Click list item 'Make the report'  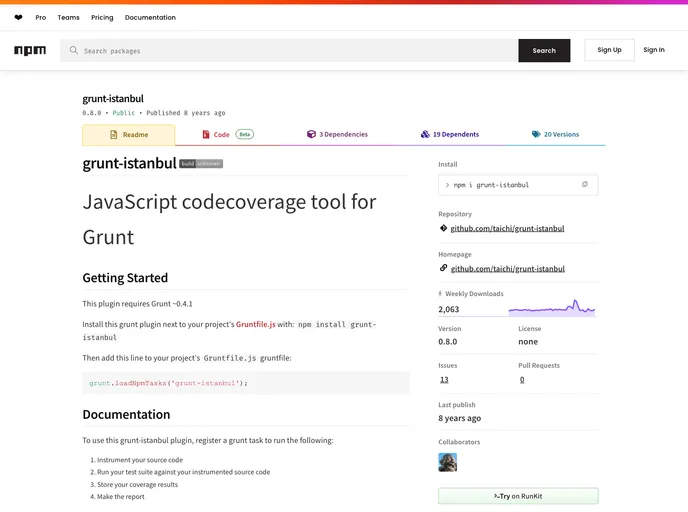(x=121, y=497)
